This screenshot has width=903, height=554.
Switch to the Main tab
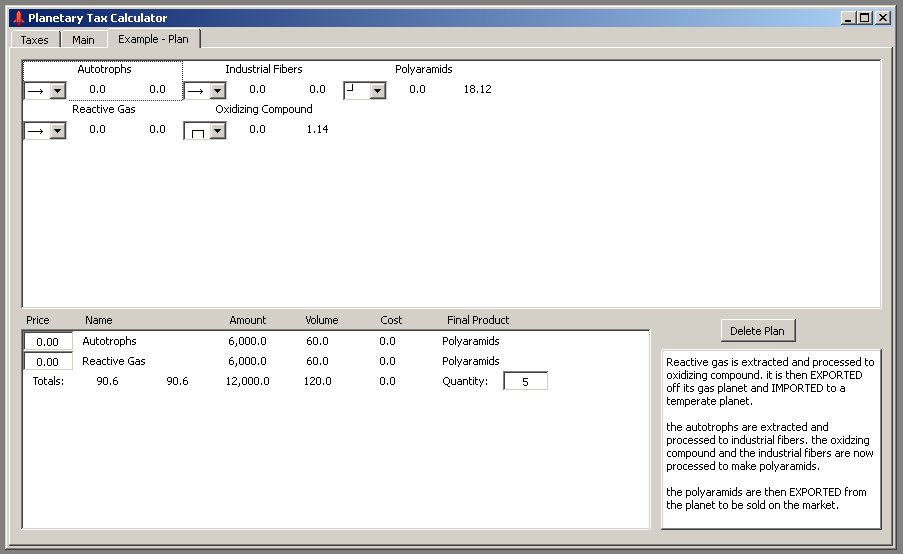click(x=83, y=40)
